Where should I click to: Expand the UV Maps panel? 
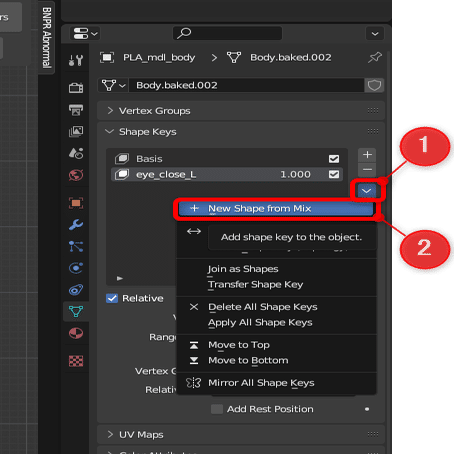tap(110, 434)
